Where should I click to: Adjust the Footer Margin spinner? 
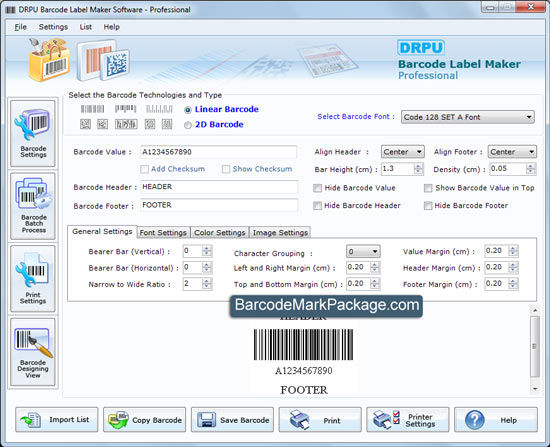[513, 283]
